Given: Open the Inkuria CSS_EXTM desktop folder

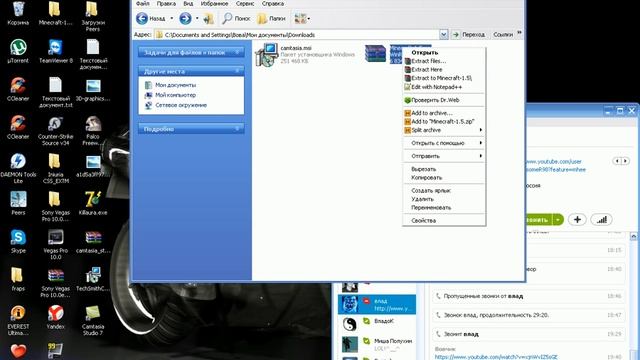Looking at the screenshot, I should [x=56, y=168].
